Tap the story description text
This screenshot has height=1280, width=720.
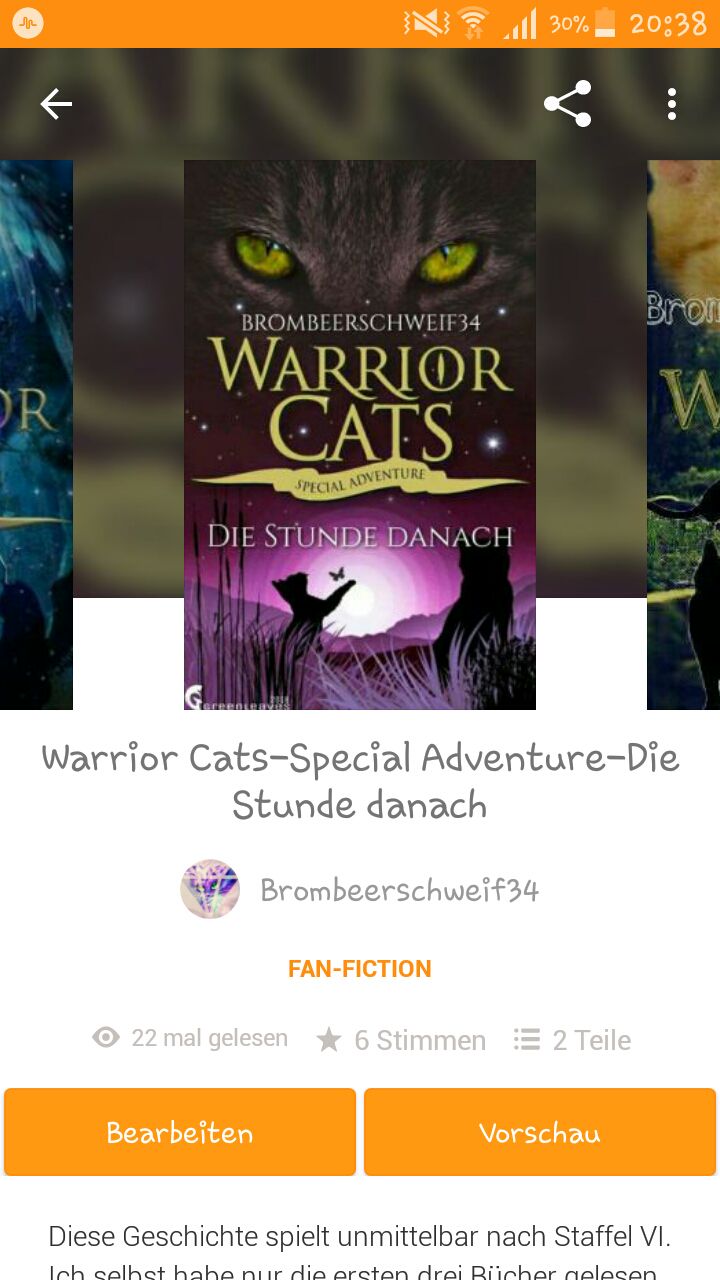tap(360, 1252)
